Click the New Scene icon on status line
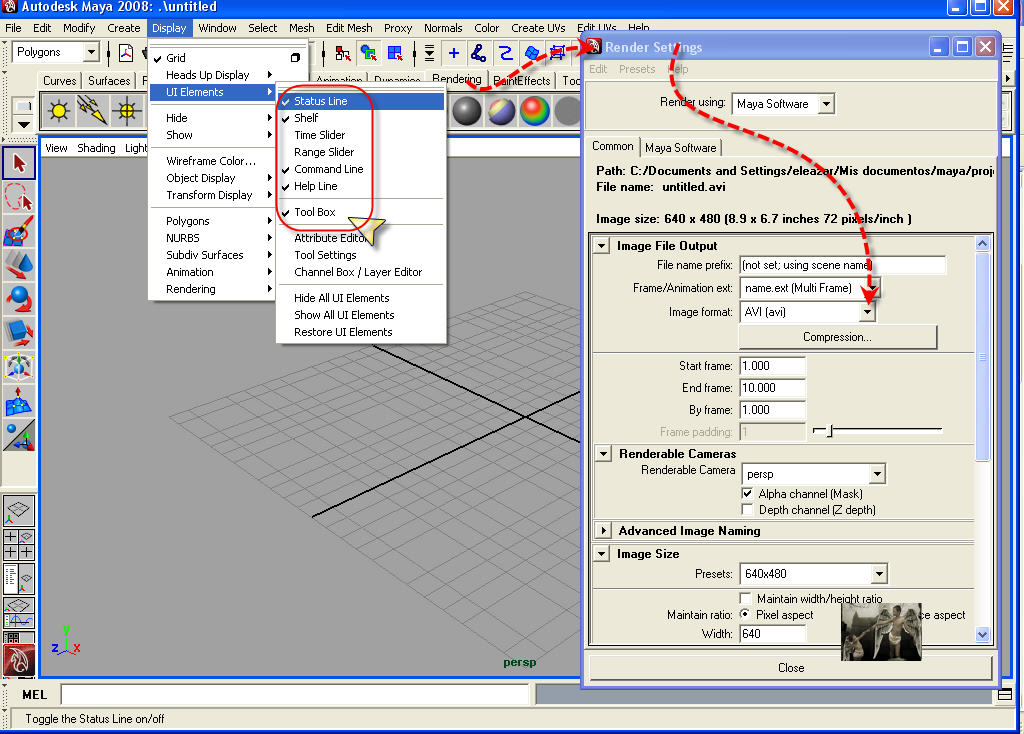 click(x=125, y=53)
